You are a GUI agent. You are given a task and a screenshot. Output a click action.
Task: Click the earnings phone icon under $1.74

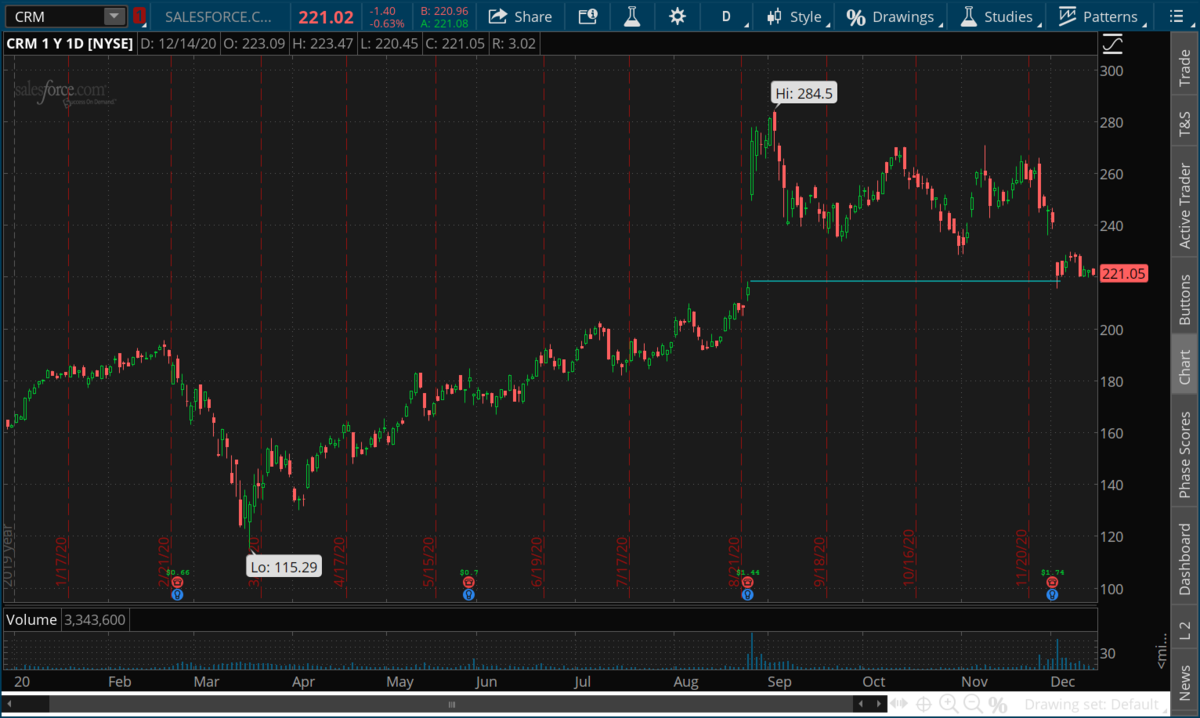1052,582
